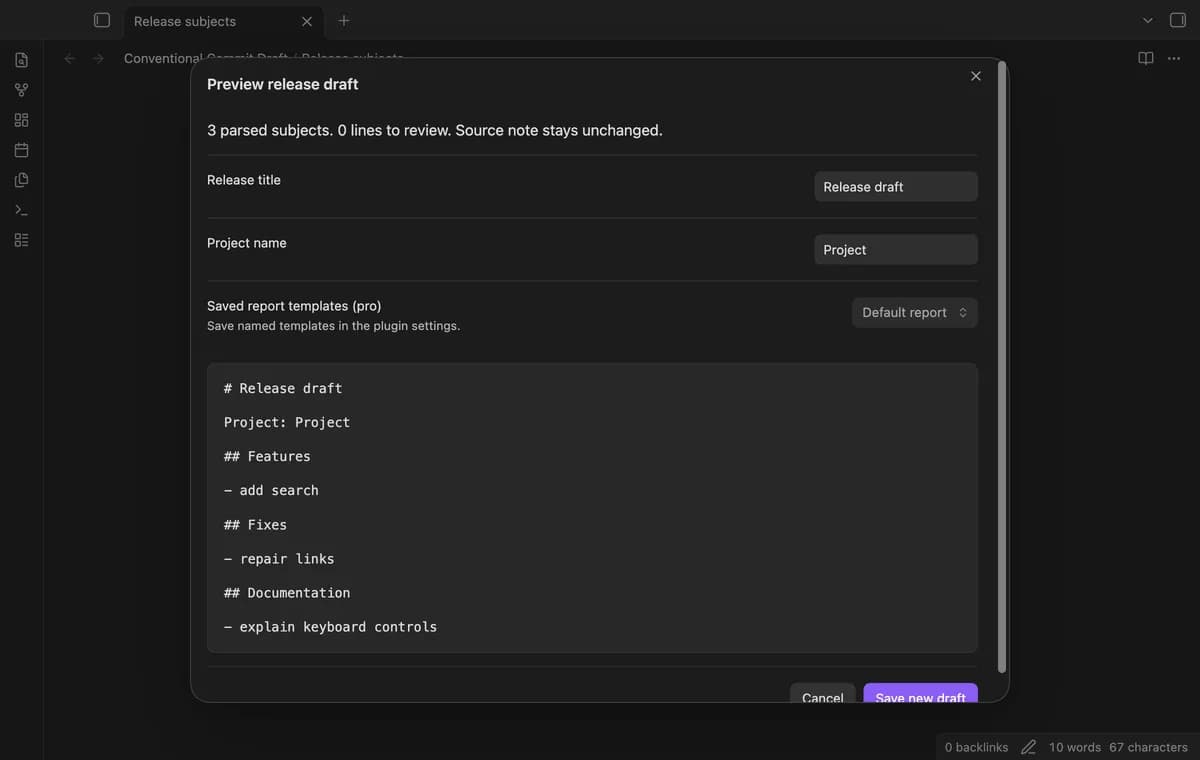Open the quick switcher file icon
This screenshot has height=760, width=1200.
(21, 60)
